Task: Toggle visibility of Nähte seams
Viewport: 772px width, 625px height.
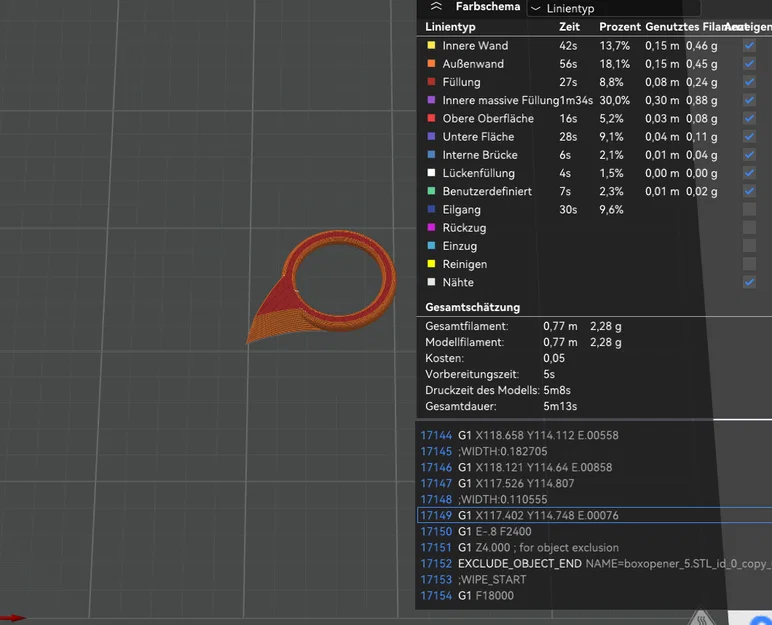Action: pyautogui.click(x=749, y=282)
